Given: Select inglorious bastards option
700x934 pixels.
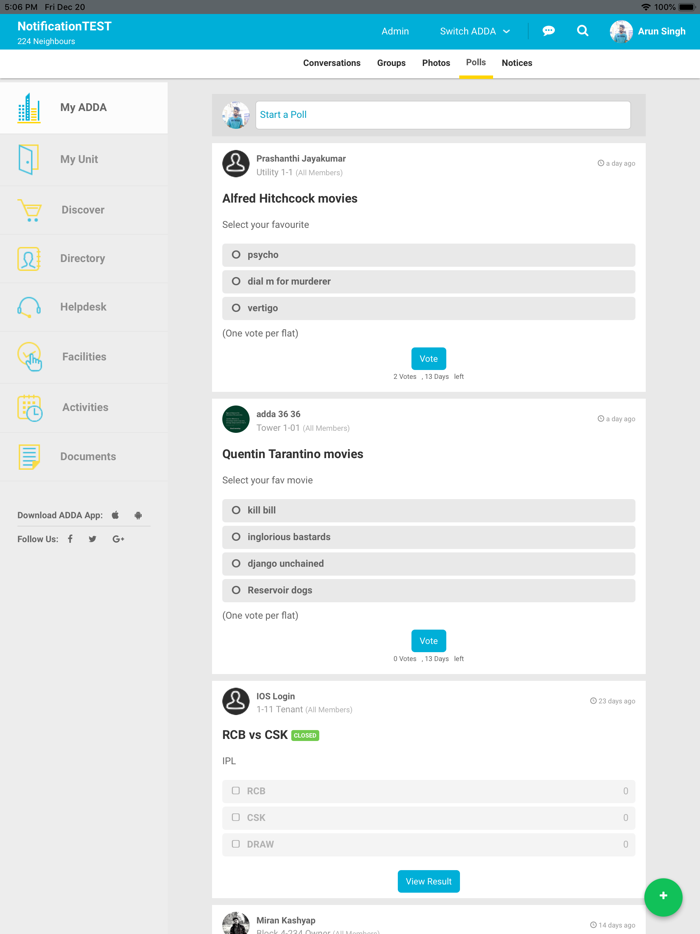Looking at the screenshot, I should [x=237, y=537].
